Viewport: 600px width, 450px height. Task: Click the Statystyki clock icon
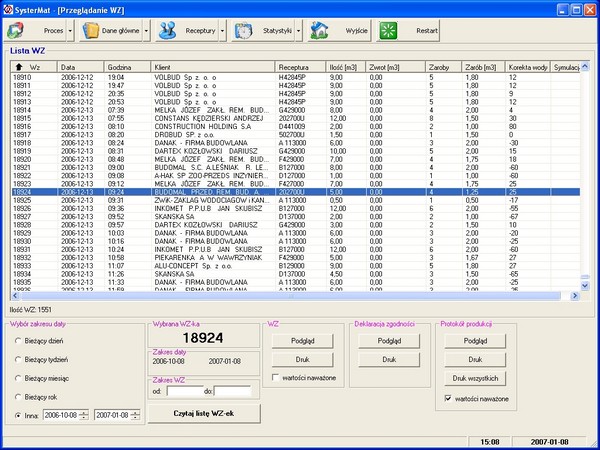tap(243, 31)
